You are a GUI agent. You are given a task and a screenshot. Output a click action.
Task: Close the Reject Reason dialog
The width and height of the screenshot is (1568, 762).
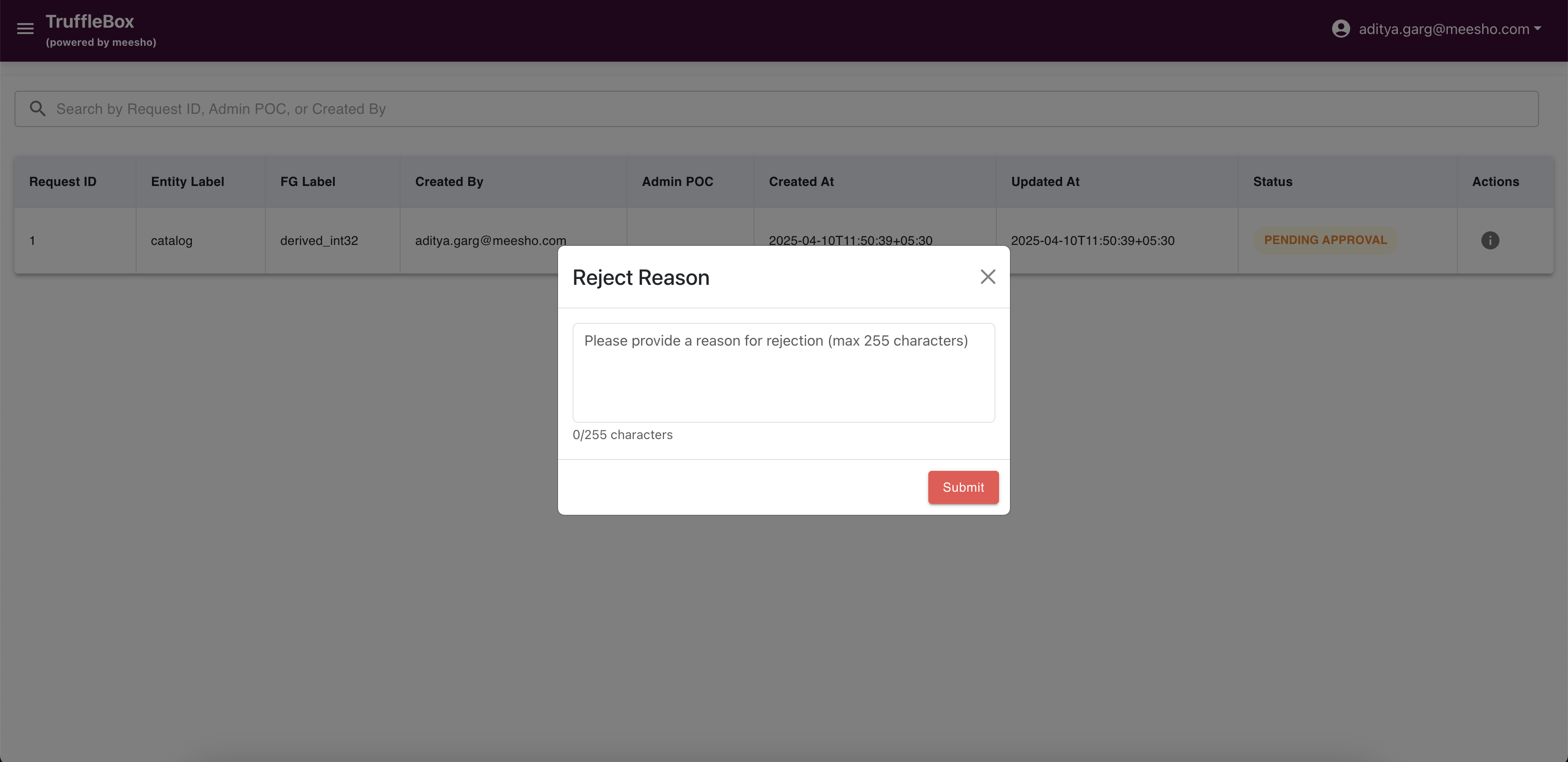[987, 277]
